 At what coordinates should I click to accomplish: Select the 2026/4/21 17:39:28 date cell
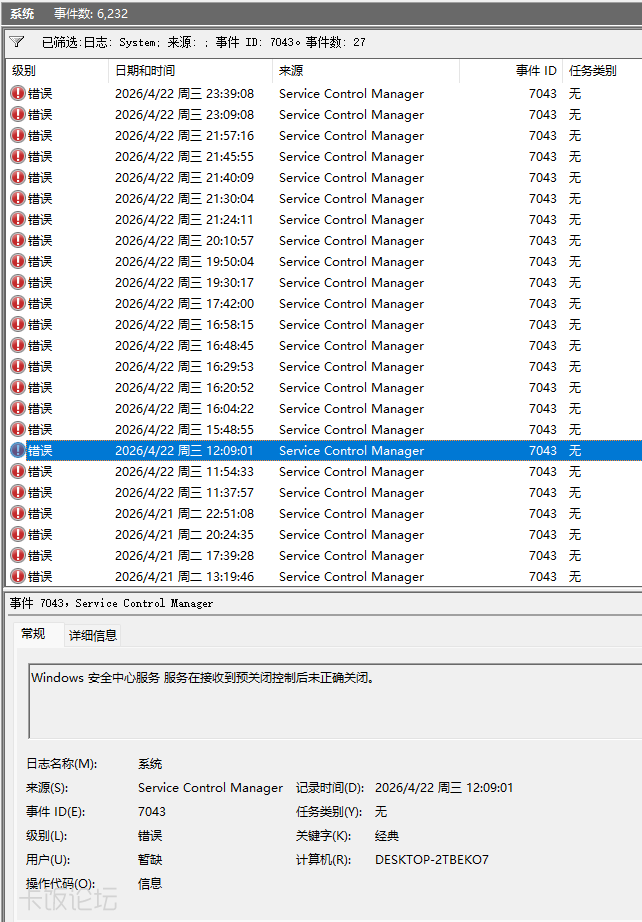(185, 556)
